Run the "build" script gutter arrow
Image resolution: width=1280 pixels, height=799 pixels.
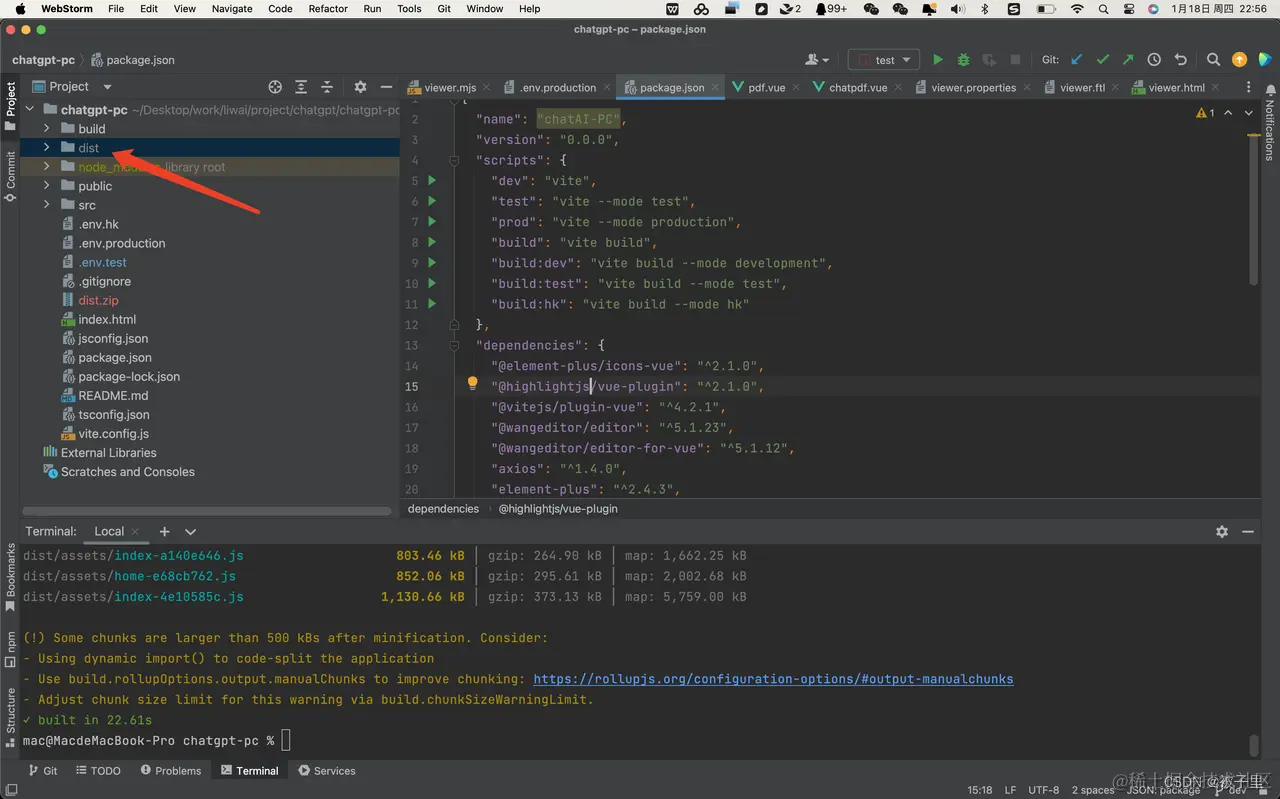[432, 242]
